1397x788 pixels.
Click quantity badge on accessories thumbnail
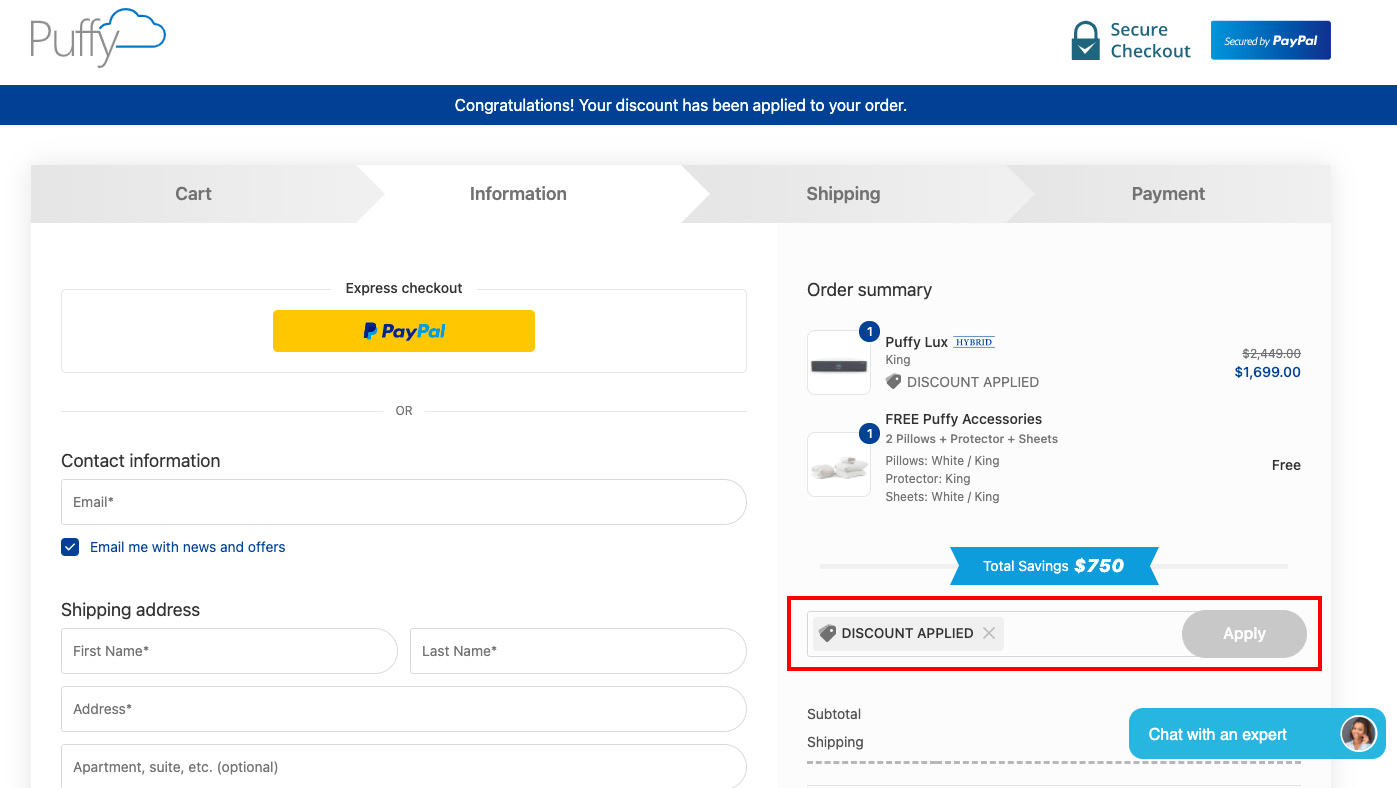tap(869, 434)
